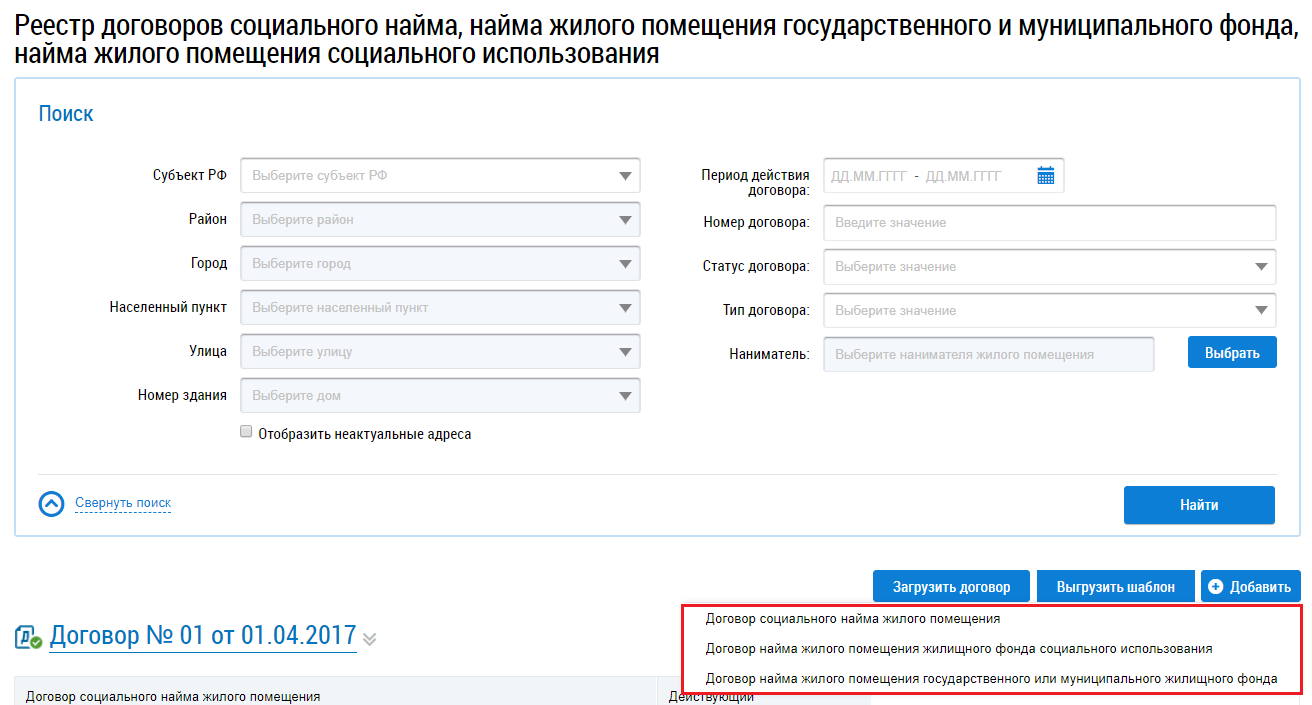Open the Населенный пункт dropdown
Viewport: 1312px width, 705px height.
(440, 308)
